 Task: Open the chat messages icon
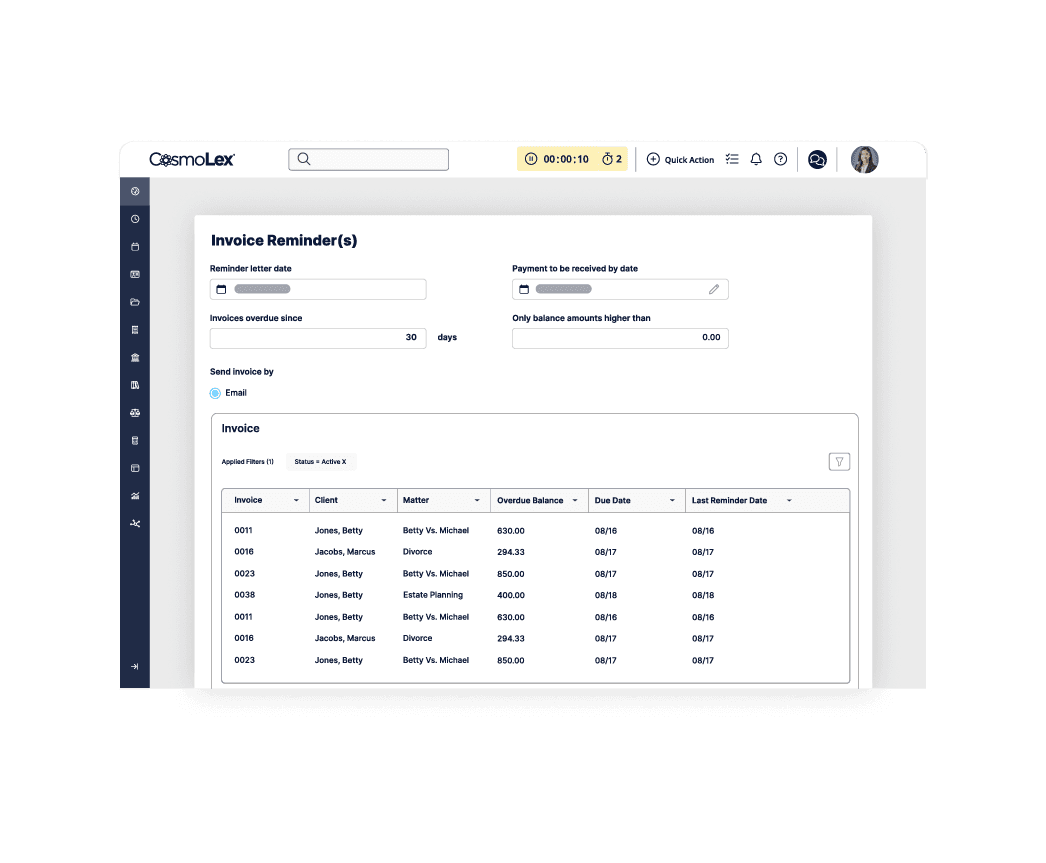click(x=817, y=160)
